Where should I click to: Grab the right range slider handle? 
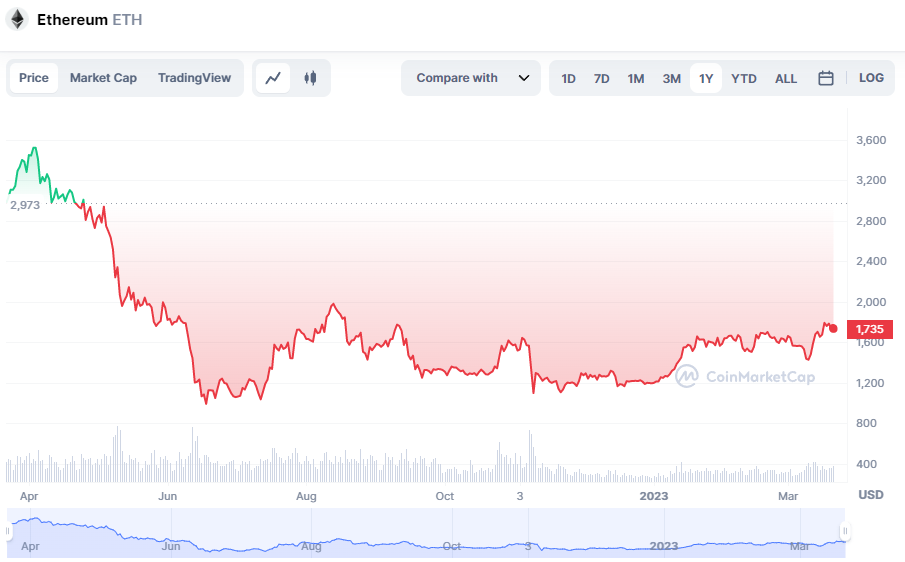[x=845, y=530]
